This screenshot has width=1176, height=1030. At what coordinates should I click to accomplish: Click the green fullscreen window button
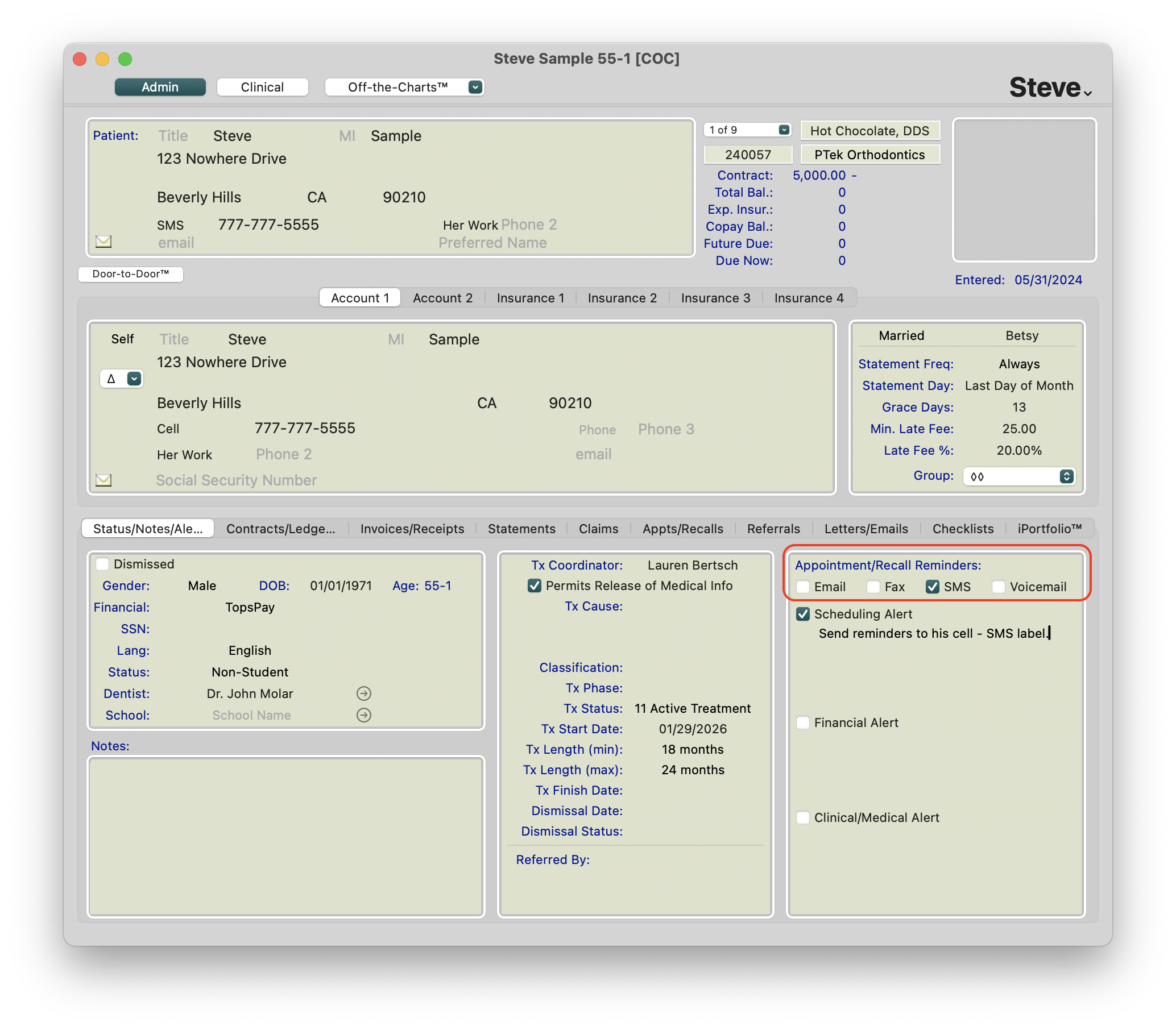pyautogui.click(x=125, y=59)
